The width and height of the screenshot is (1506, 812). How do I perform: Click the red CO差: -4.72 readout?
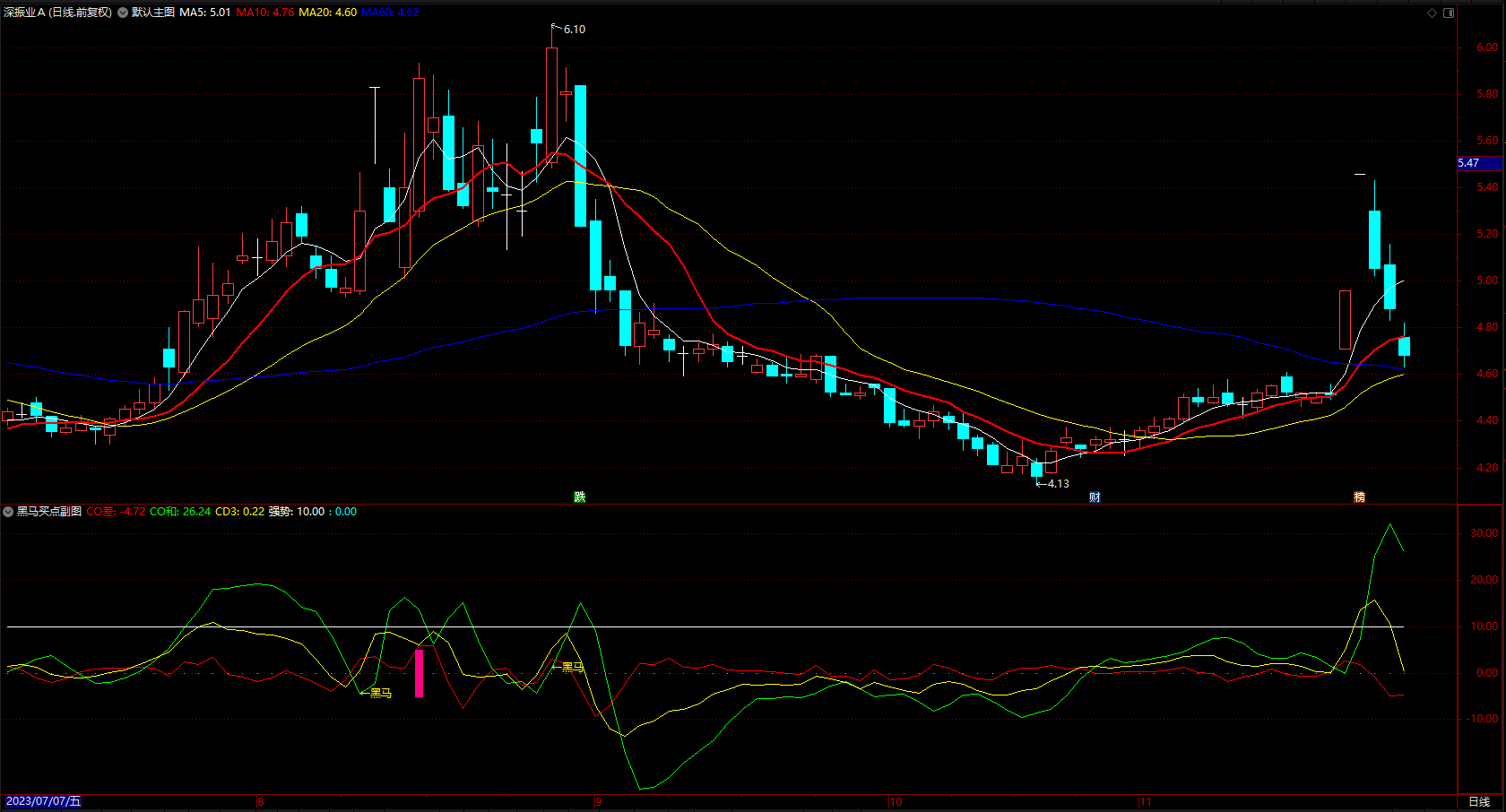pos(117,512)
